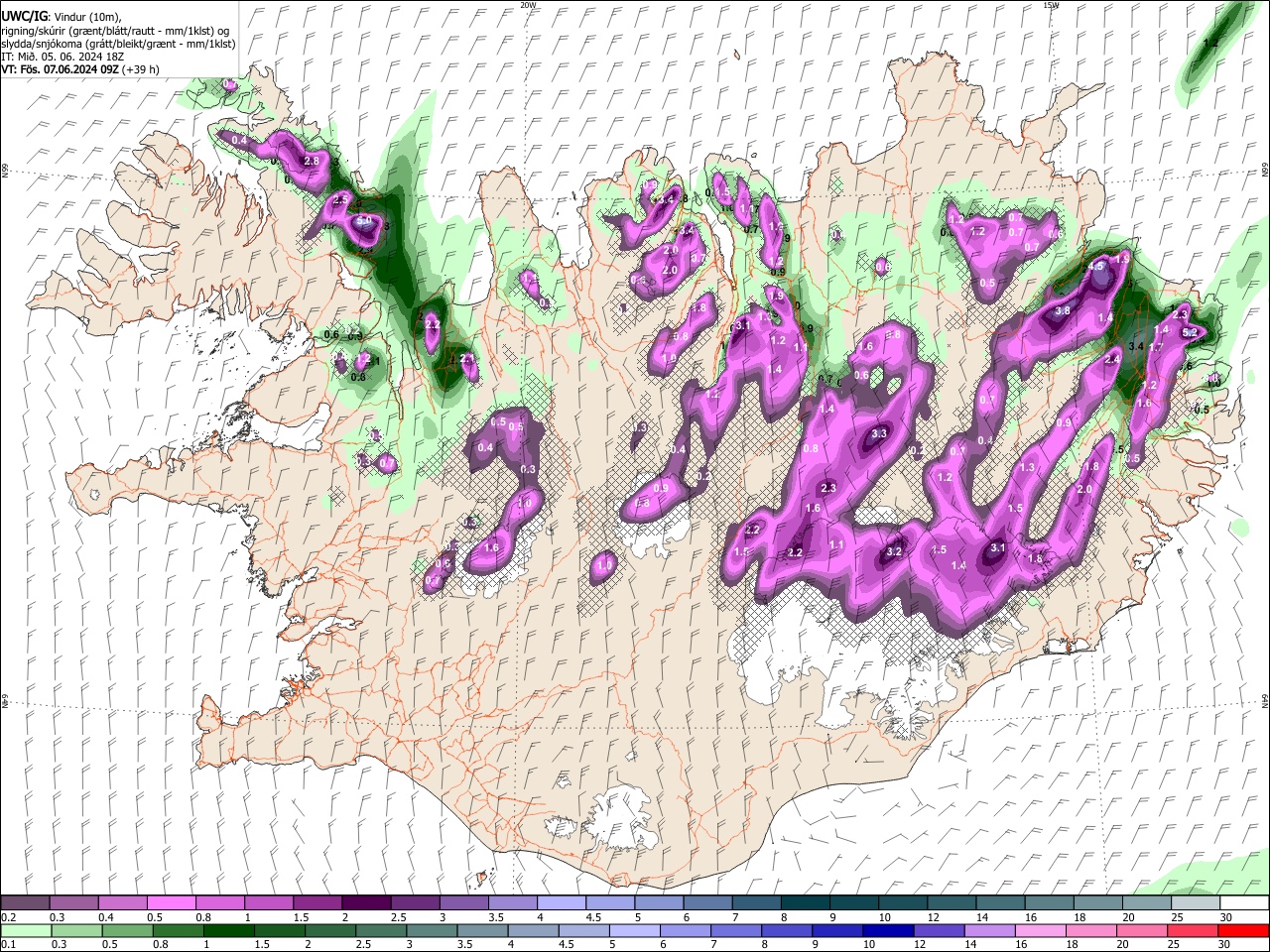Pick the bright red lower swatch after 30
The image size is (1270, 952).
tap(1244, 931)
